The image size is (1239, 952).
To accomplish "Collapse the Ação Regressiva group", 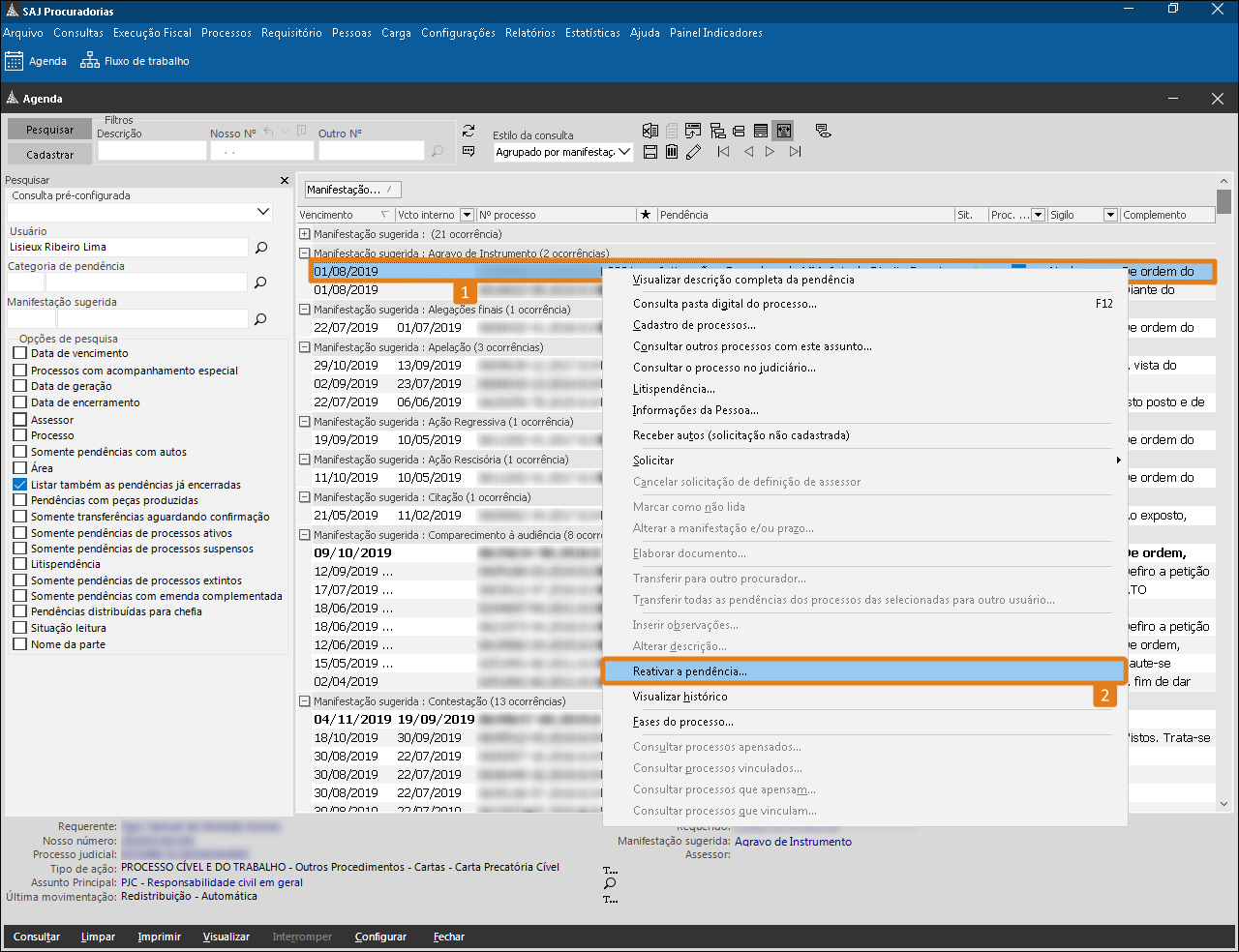I will (305, 422).
